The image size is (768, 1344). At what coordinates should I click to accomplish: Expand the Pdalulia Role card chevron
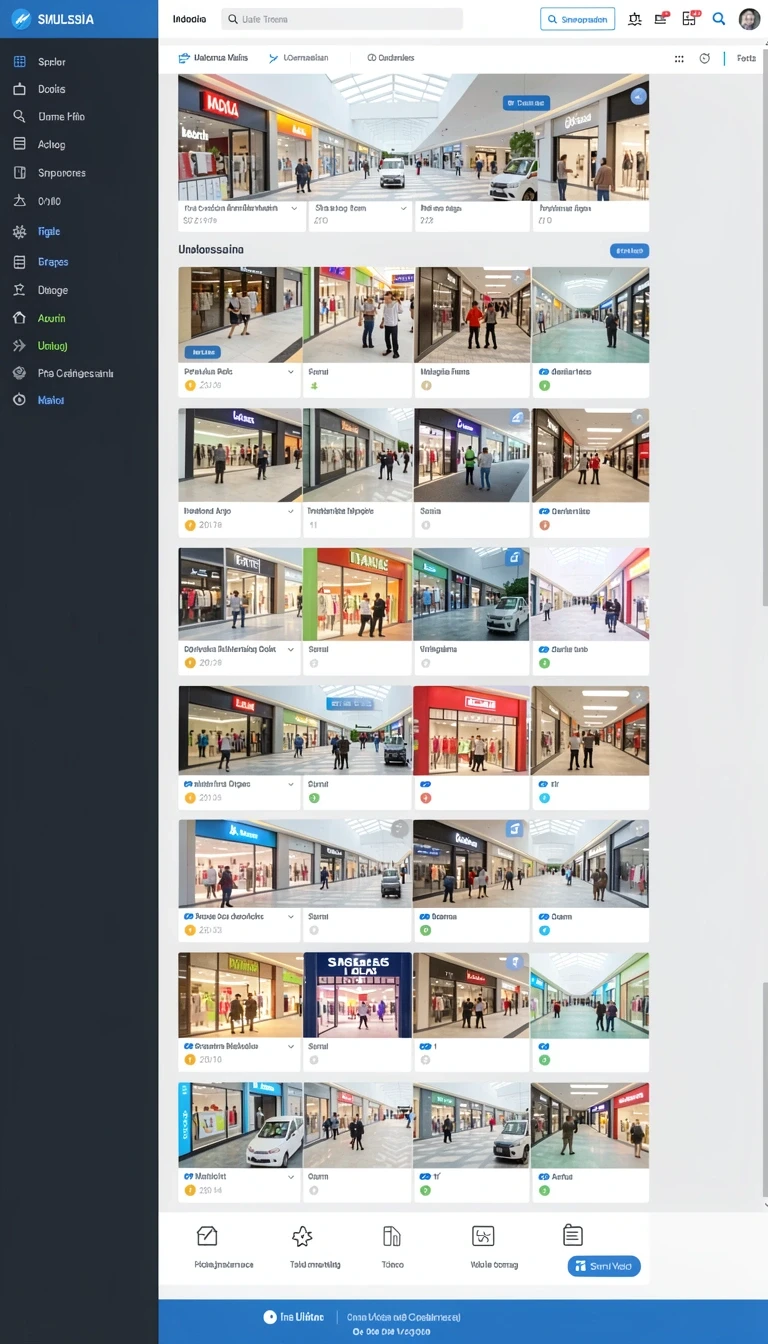(291, 371)
